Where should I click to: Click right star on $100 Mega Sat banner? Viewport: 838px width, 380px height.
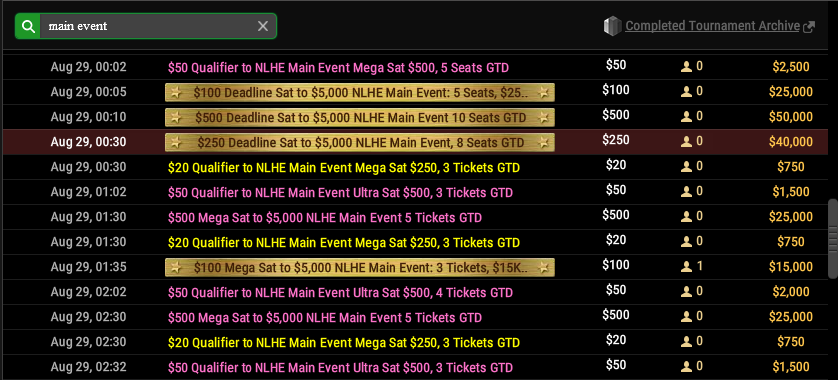543,267
